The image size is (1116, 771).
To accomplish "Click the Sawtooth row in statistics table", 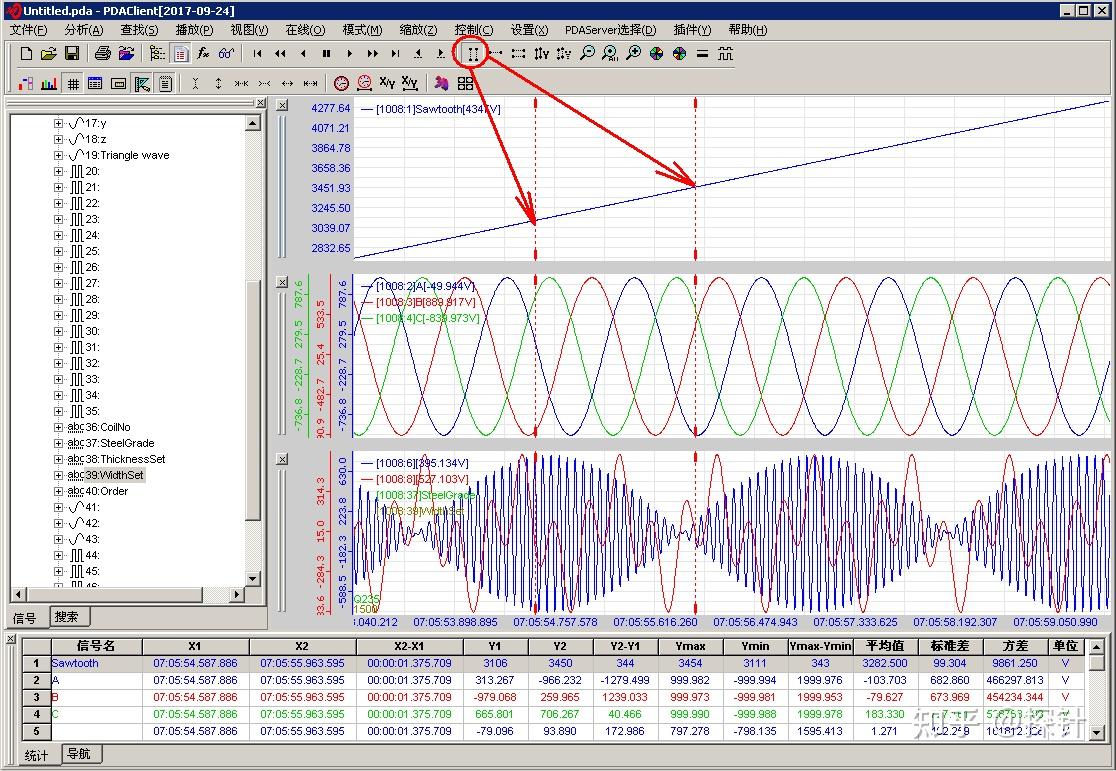I will (76, 663).
